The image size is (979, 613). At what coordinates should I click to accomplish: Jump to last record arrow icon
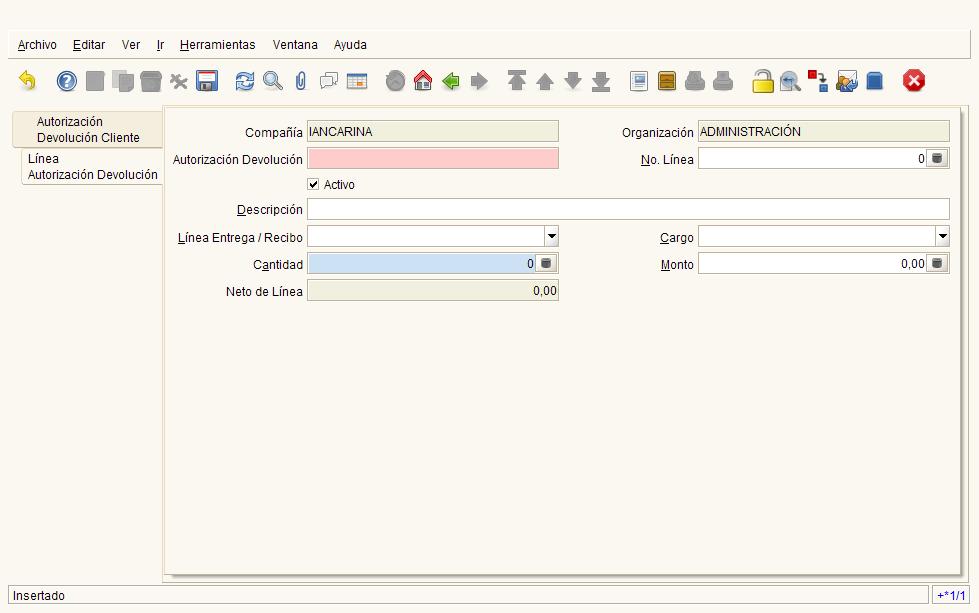[x=601, y=81]
